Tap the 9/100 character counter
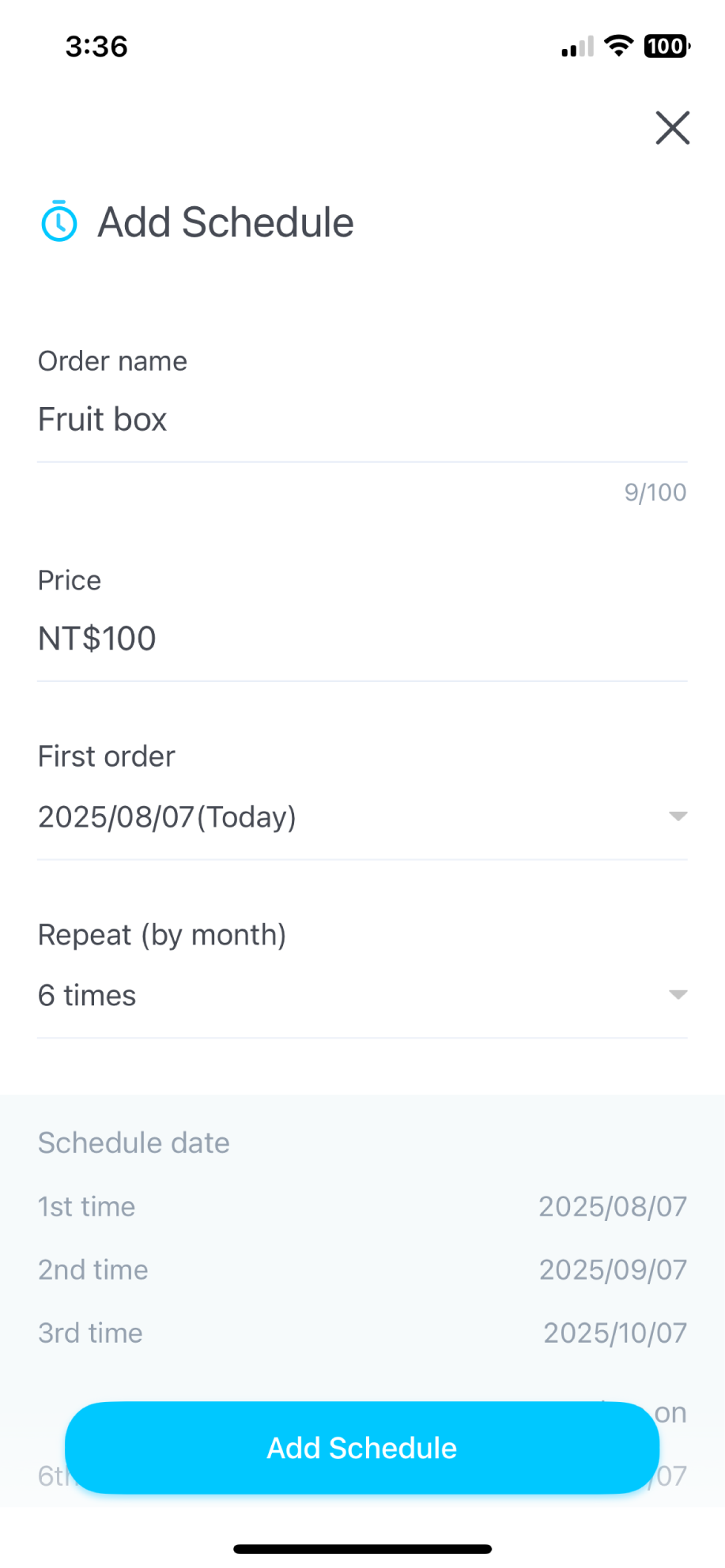 [655, 492]
